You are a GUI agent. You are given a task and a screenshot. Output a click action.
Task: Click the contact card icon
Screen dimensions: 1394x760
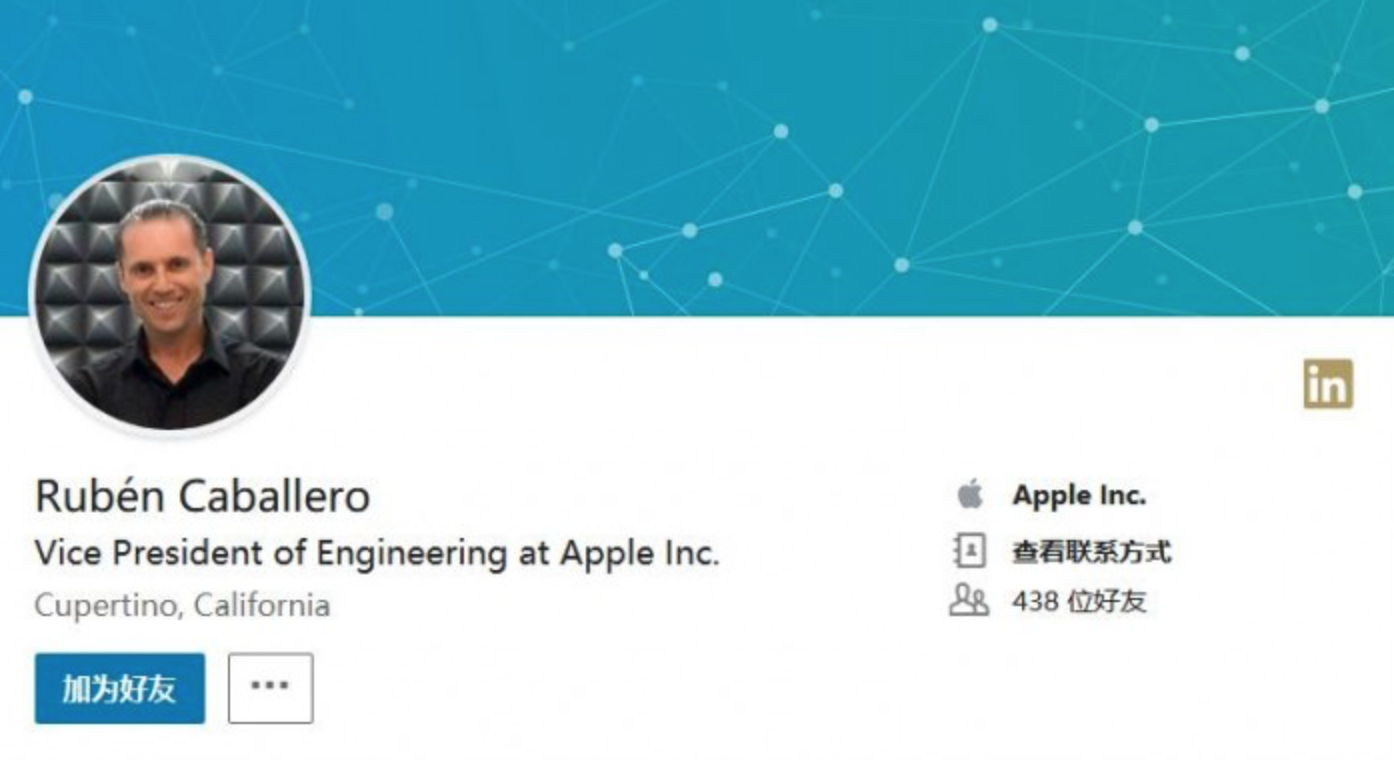(x=969, y=551)
